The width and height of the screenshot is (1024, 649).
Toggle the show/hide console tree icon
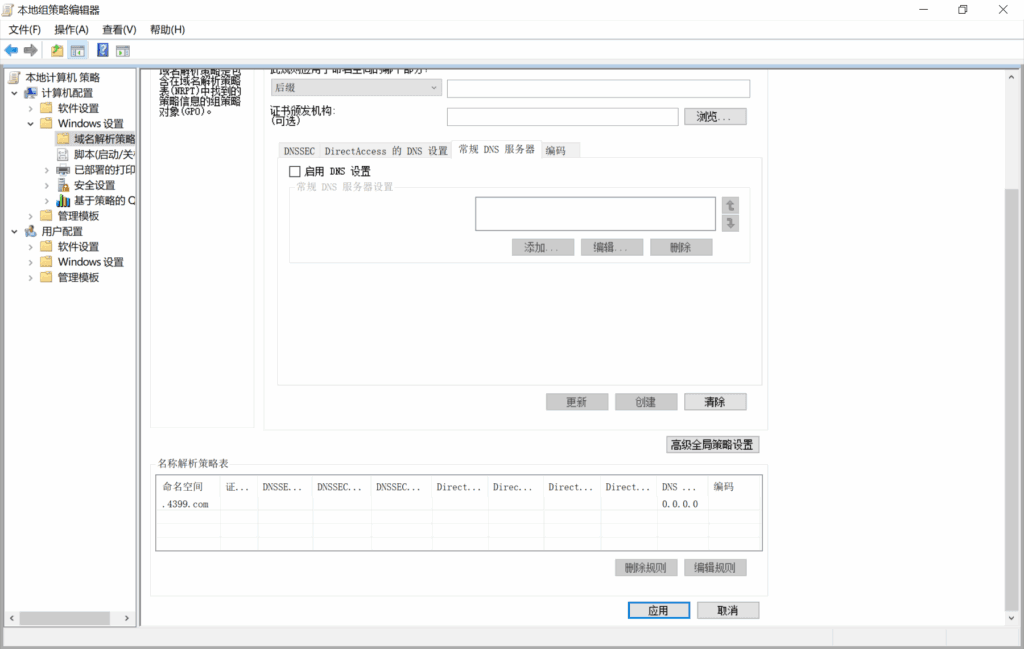(x=77, y=50)
